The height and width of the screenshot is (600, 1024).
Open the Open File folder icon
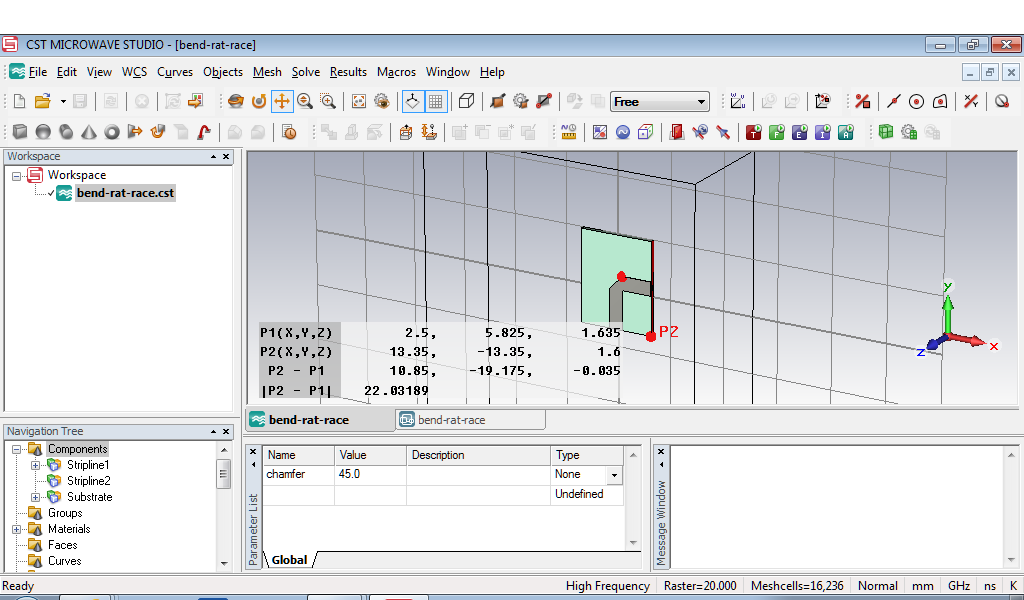tap(42, 101)
